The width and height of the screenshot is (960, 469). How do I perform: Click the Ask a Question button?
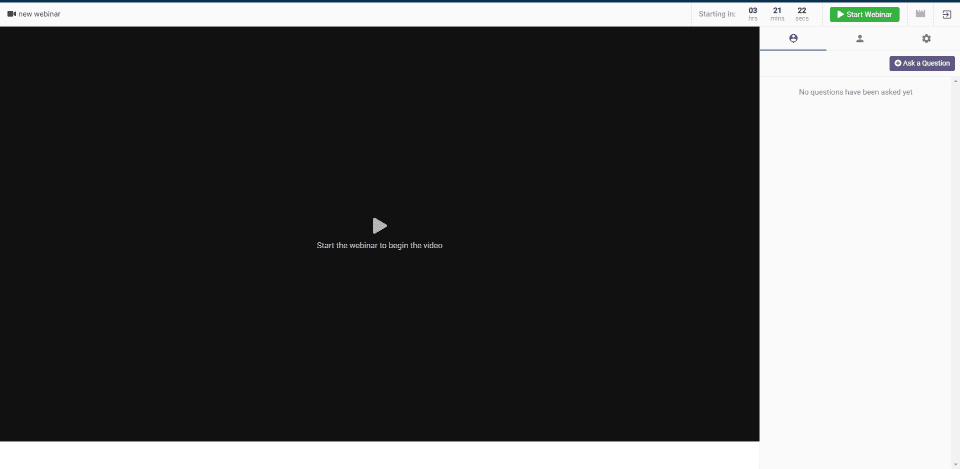pyautogui.click(x=922, y=63)
